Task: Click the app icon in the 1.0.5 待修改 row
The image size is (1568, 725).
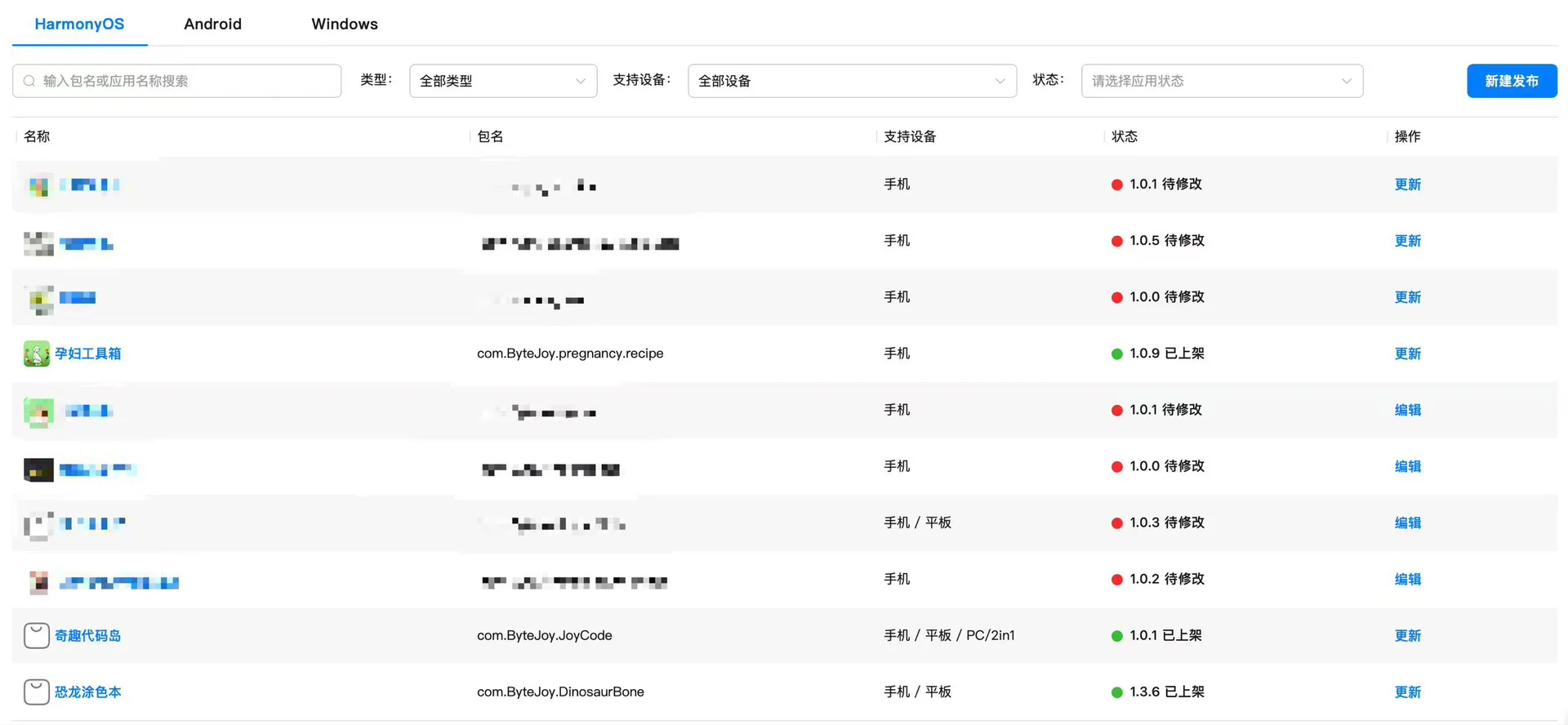Action: tap(38, 243)
